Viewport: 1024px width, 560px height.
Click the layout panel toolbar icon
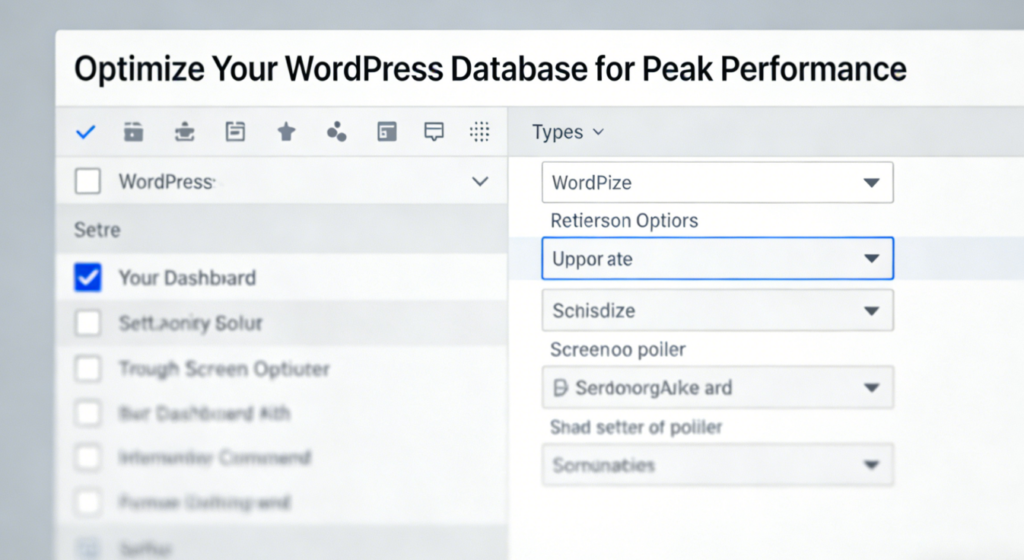point(387,132)
